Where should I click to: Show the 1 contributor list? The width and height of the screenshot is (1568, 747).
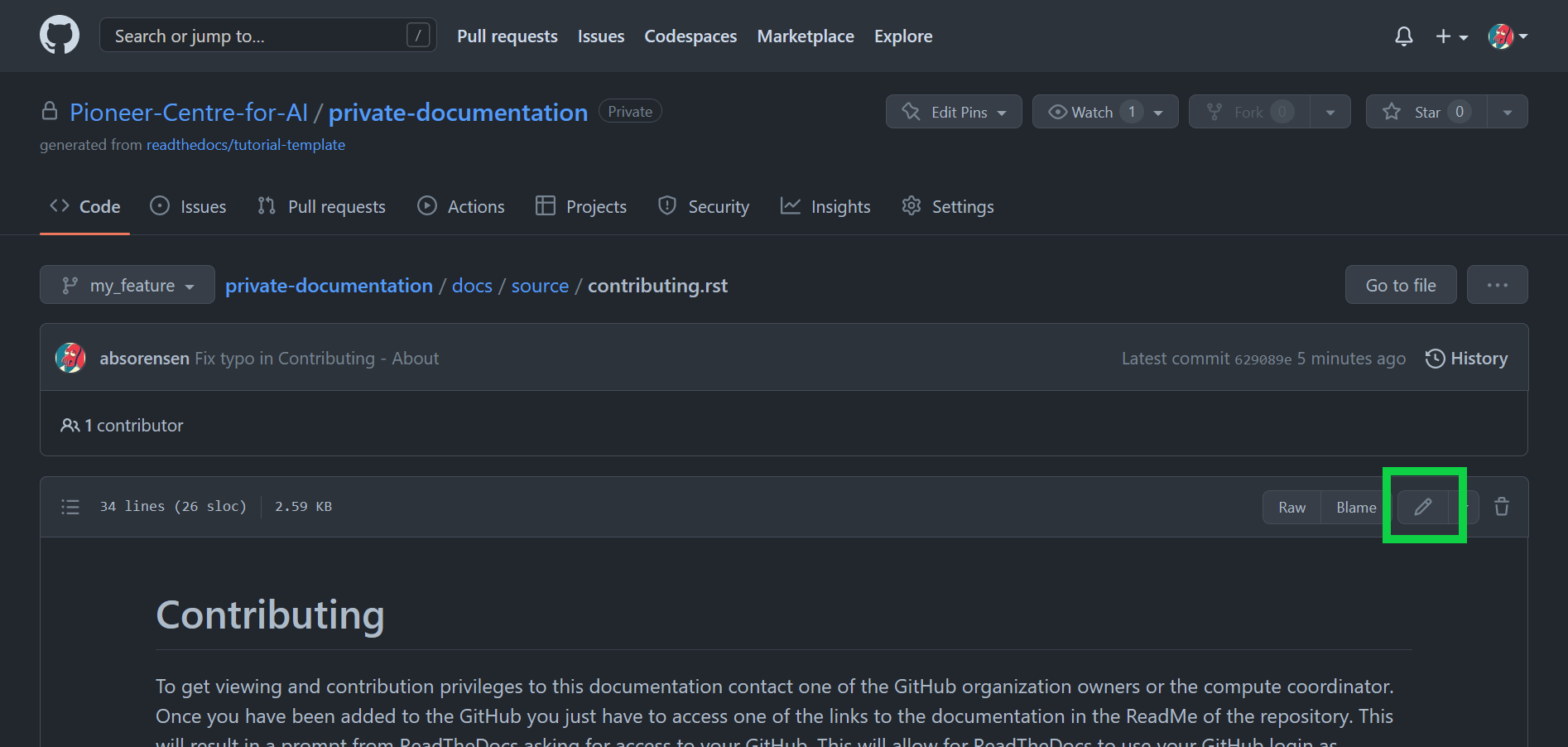(x=122, y=426)
